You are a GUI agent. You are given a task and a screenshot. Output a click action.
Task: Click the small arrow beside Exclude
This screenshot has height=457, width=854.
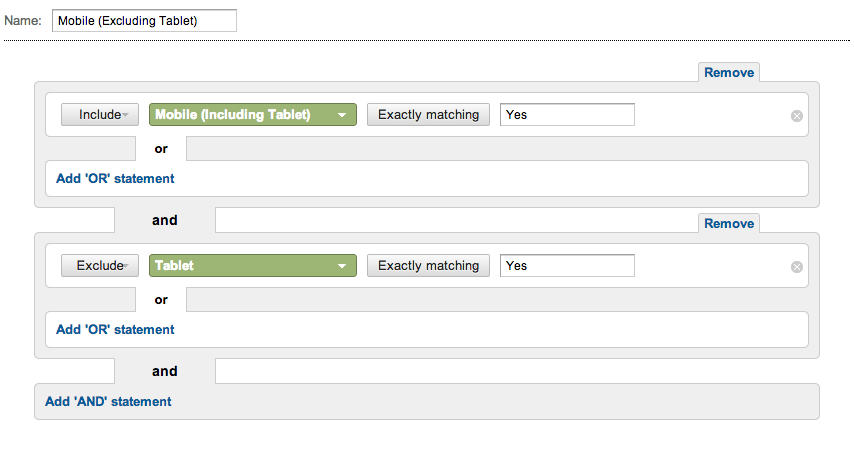pos(126,266)
